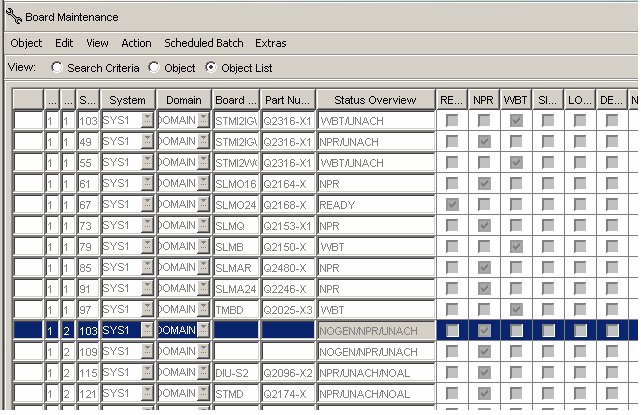Open Domain dropdown in the DIU-S2 row
The height and width of the screenshot is (415, 641).
(x=203, y=372)
